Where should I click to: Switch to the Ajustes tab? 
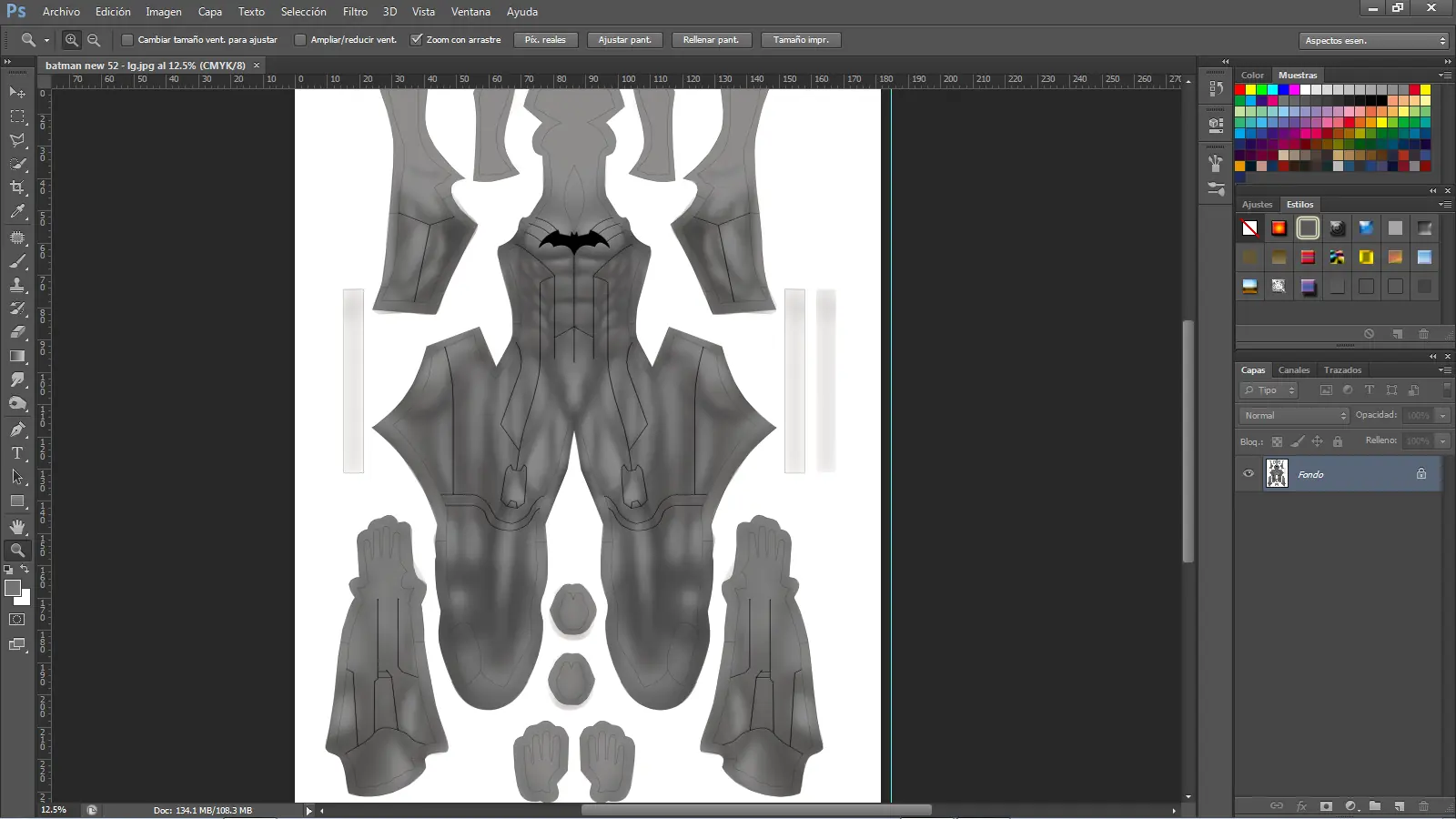point(1257,205)
